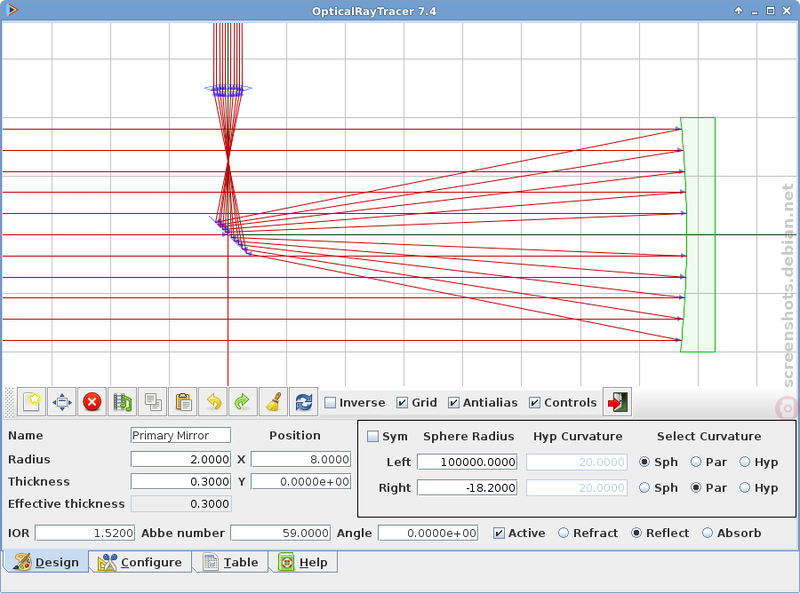Check the Sym checkbox

[x=388, y=436]
